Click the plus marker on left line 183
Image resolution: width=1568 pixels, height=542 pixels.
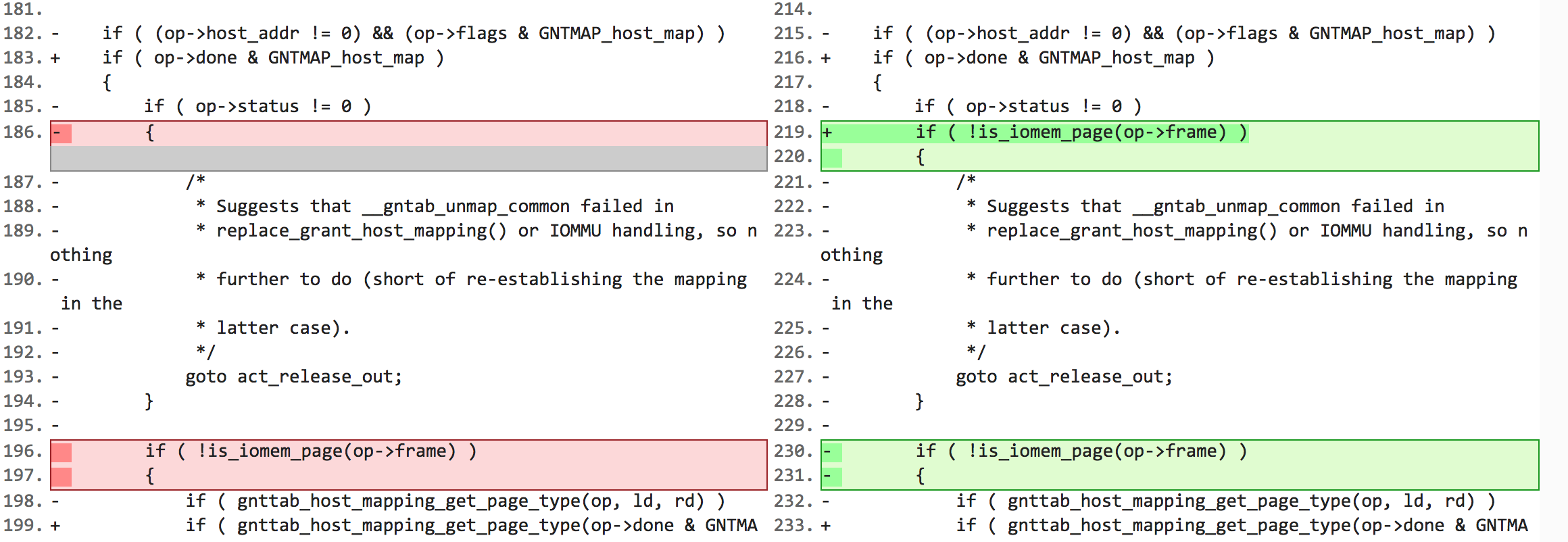pyautogui.click(x=55, y=58)
